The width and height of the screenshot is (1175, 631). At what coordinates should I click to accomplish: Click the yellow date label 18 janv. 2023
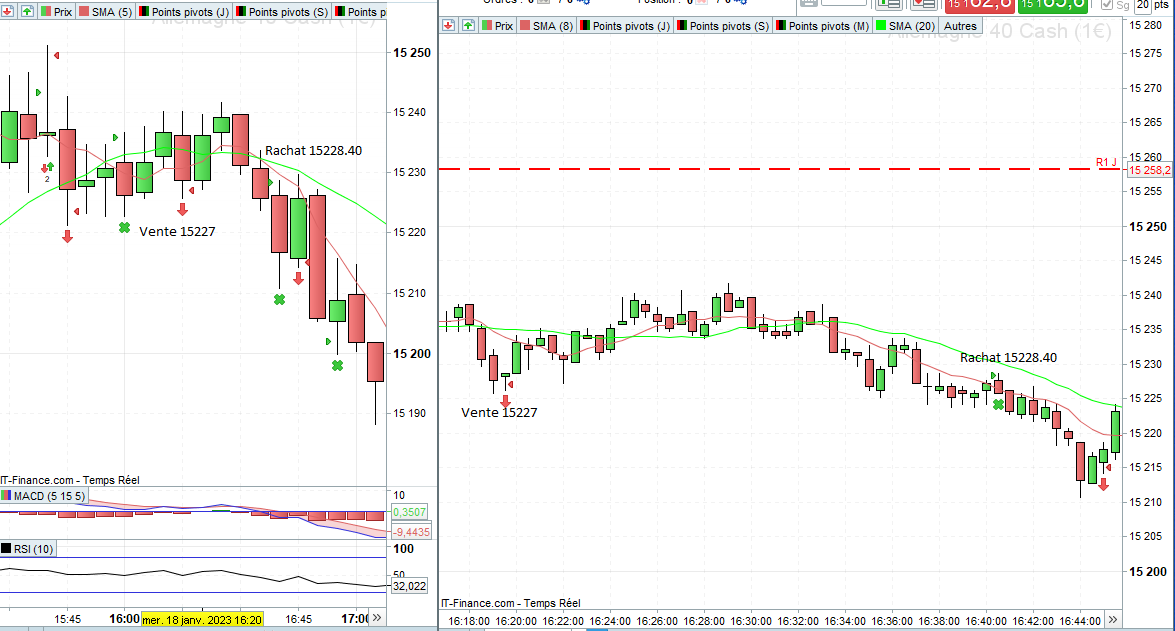tap(202, 619)
